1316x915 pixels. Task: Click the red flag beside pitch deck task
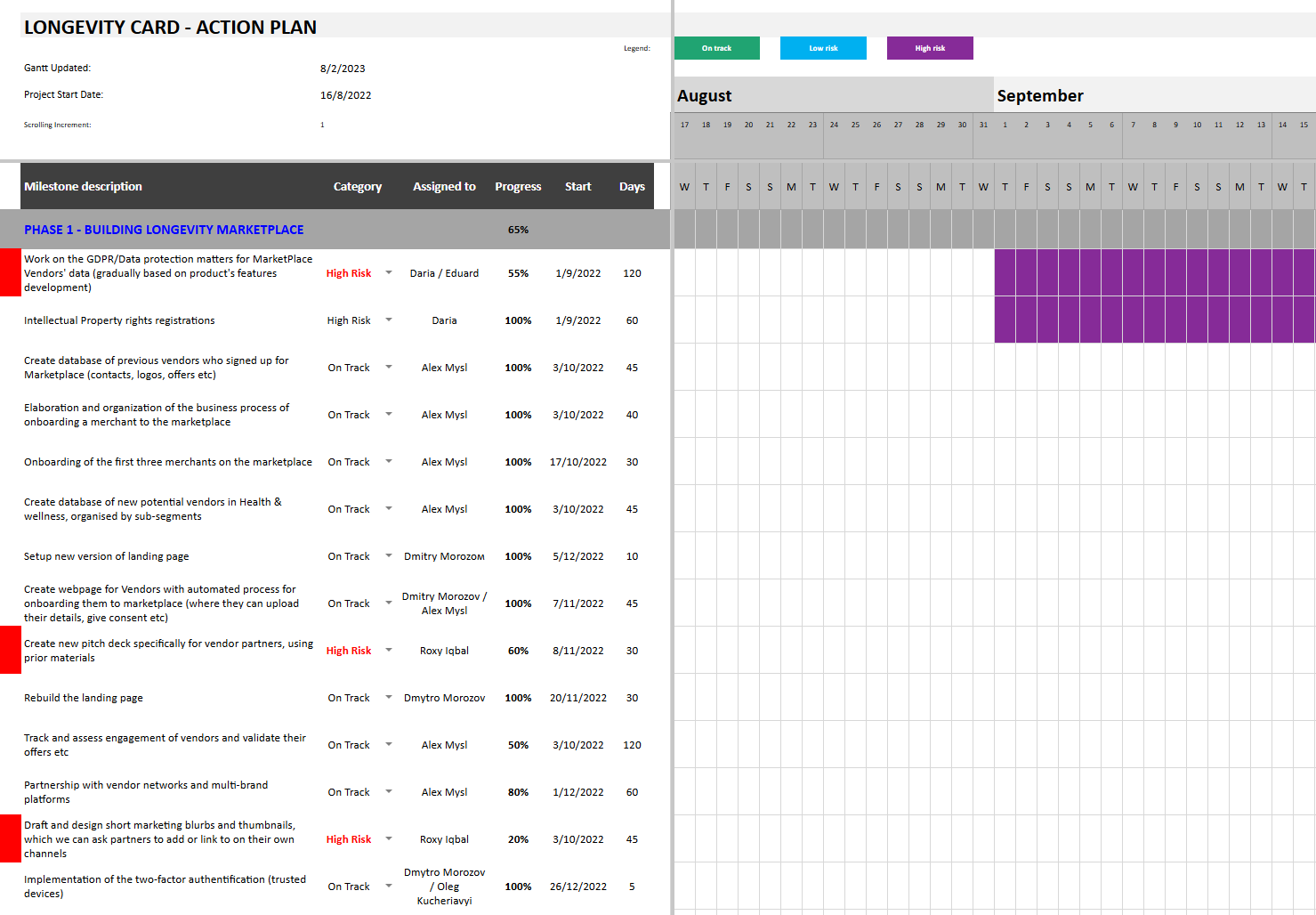tap(10, 650)
